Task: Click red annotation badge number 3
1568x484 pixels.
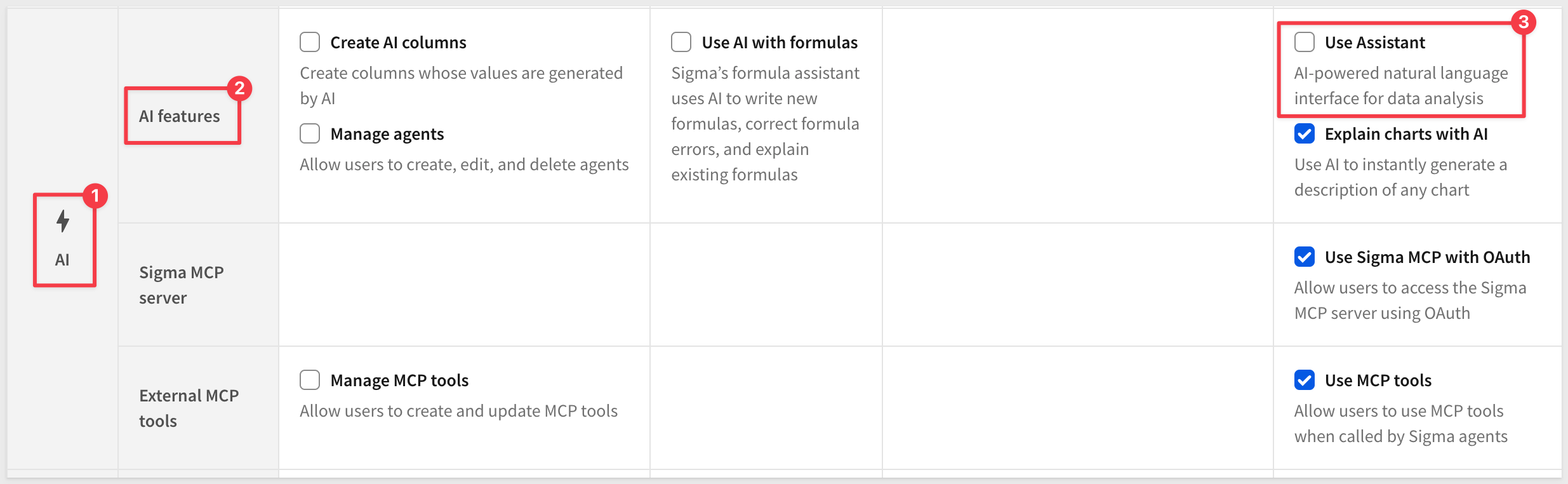Action: (1523, 22)
